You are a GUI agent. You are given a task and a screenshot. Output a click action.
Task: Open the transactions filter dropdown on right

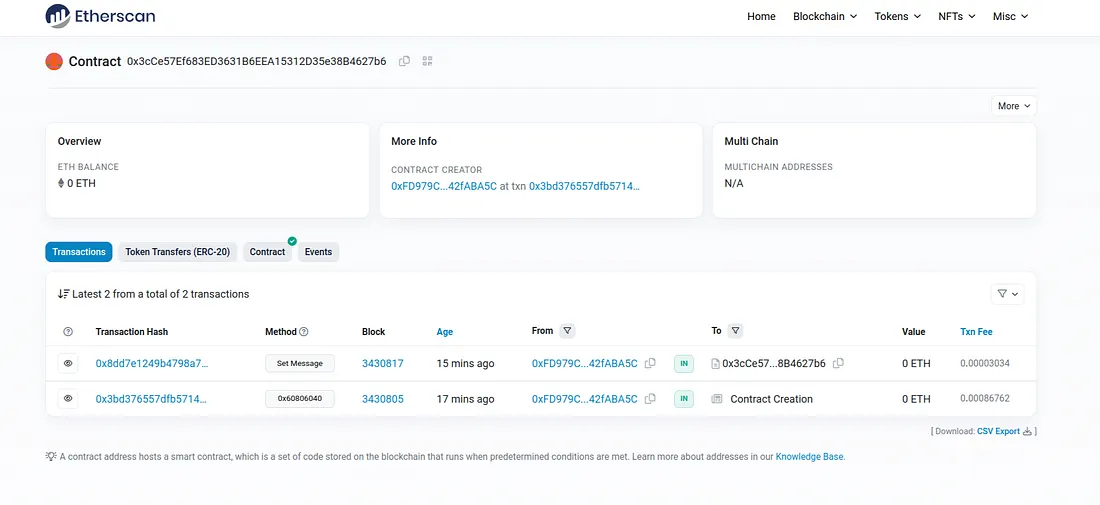click(x=1006, y=294)
